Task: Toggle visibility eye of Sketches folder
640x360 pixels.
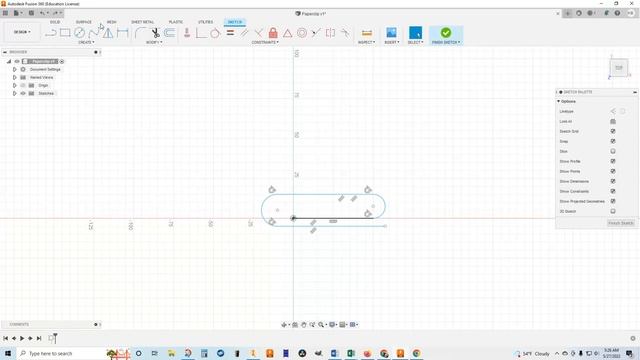Action: tap(23, 93)
